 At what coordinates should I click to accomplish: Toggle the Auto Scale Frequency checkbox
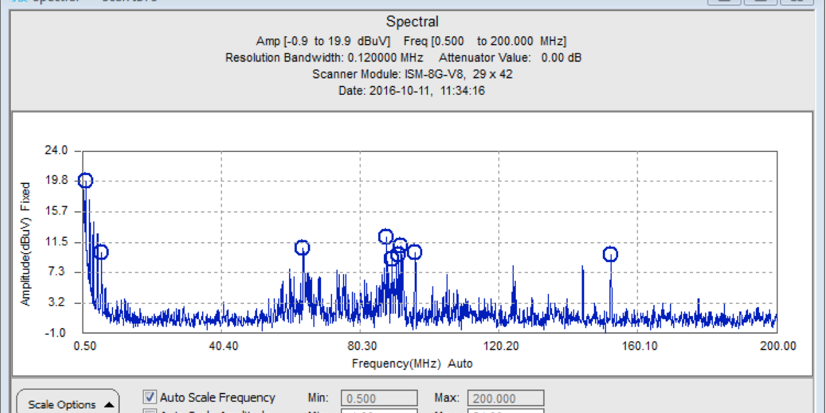click(x=151, y=397)
